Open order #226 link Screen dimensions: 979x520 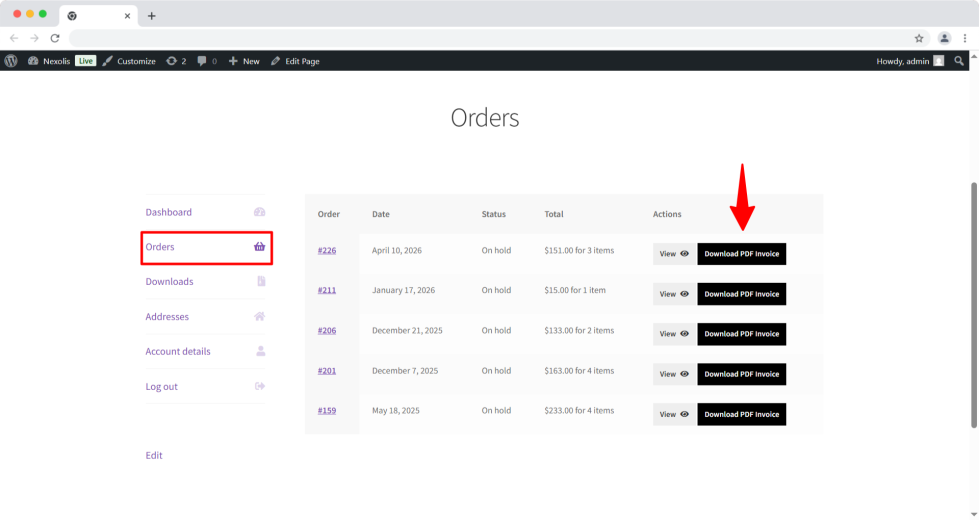pos(327,250)
